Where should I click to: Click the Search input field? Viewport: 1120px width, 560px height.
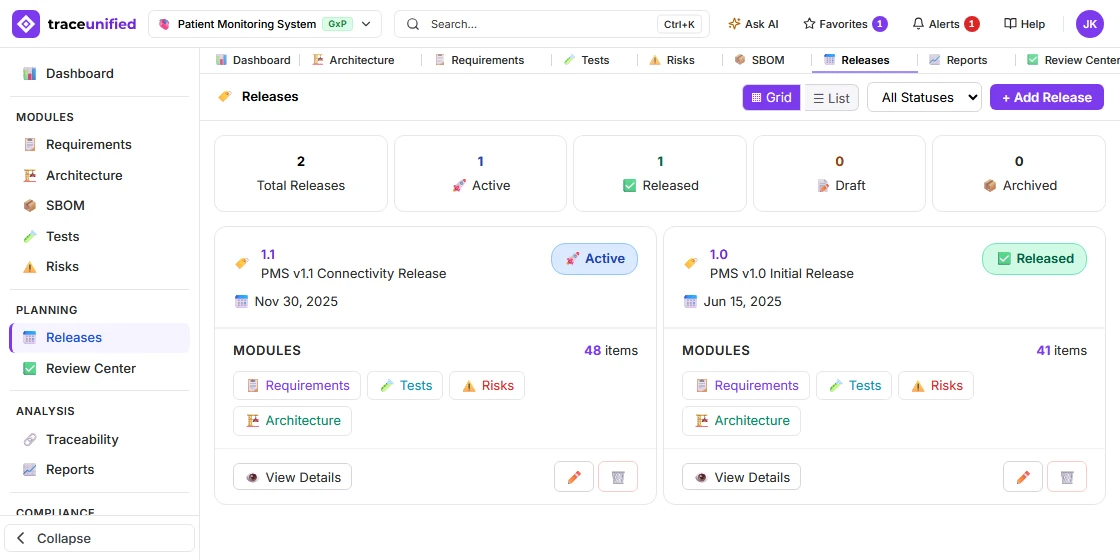[x=551, y=24]
